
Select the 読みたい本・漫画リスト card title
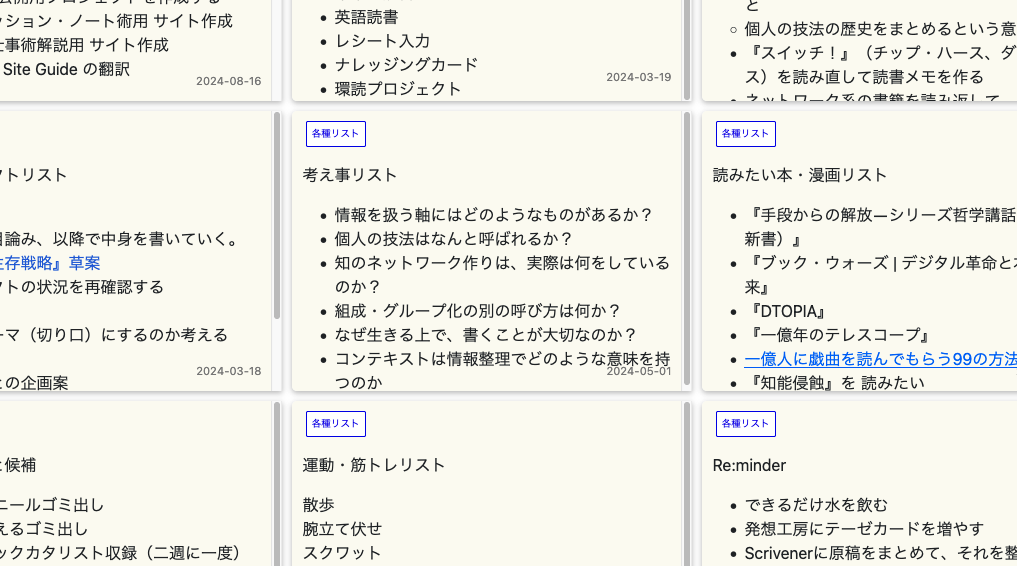coord(799,175)
